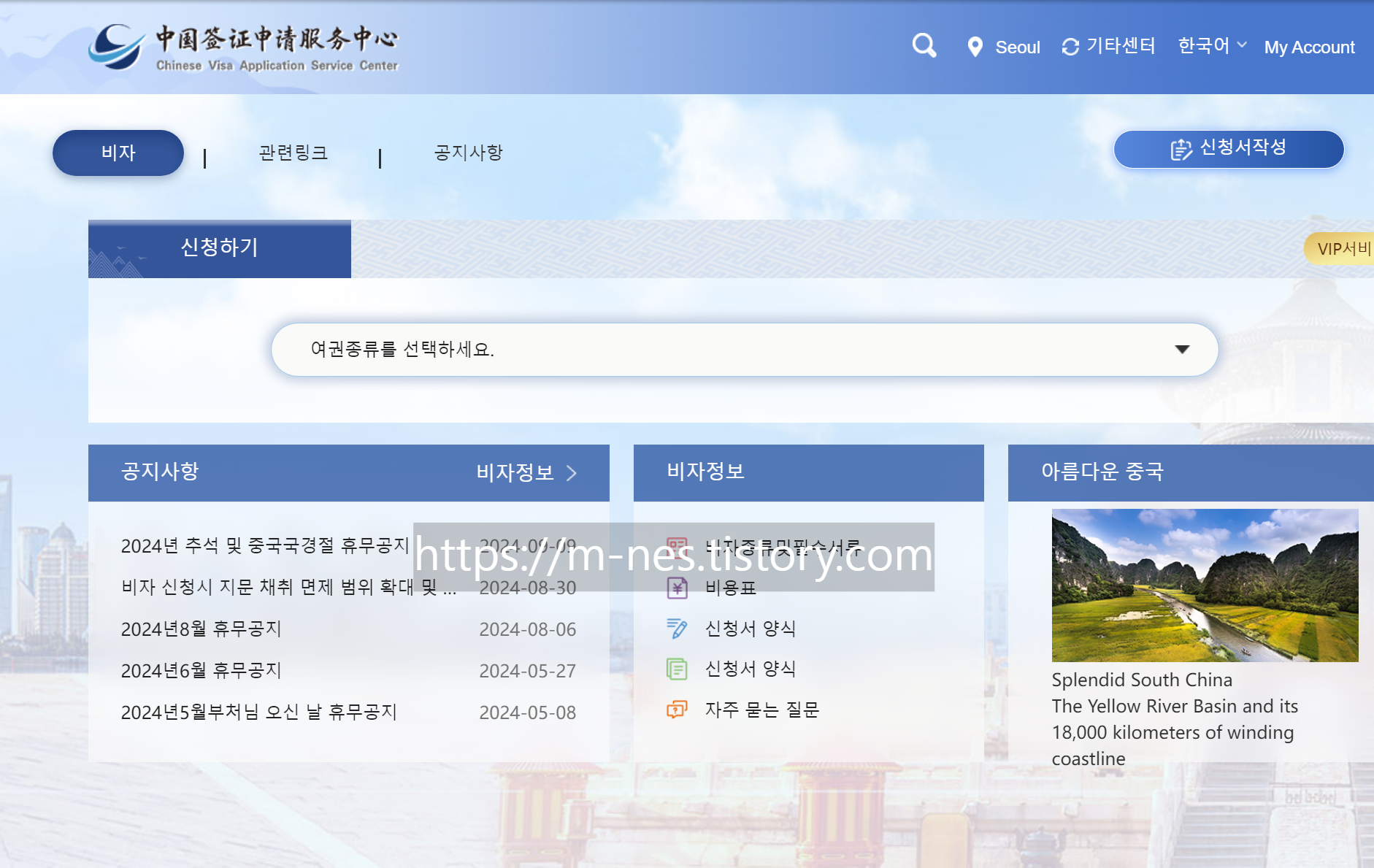Open the 한국어 language dropdown

pos(1213,46)
